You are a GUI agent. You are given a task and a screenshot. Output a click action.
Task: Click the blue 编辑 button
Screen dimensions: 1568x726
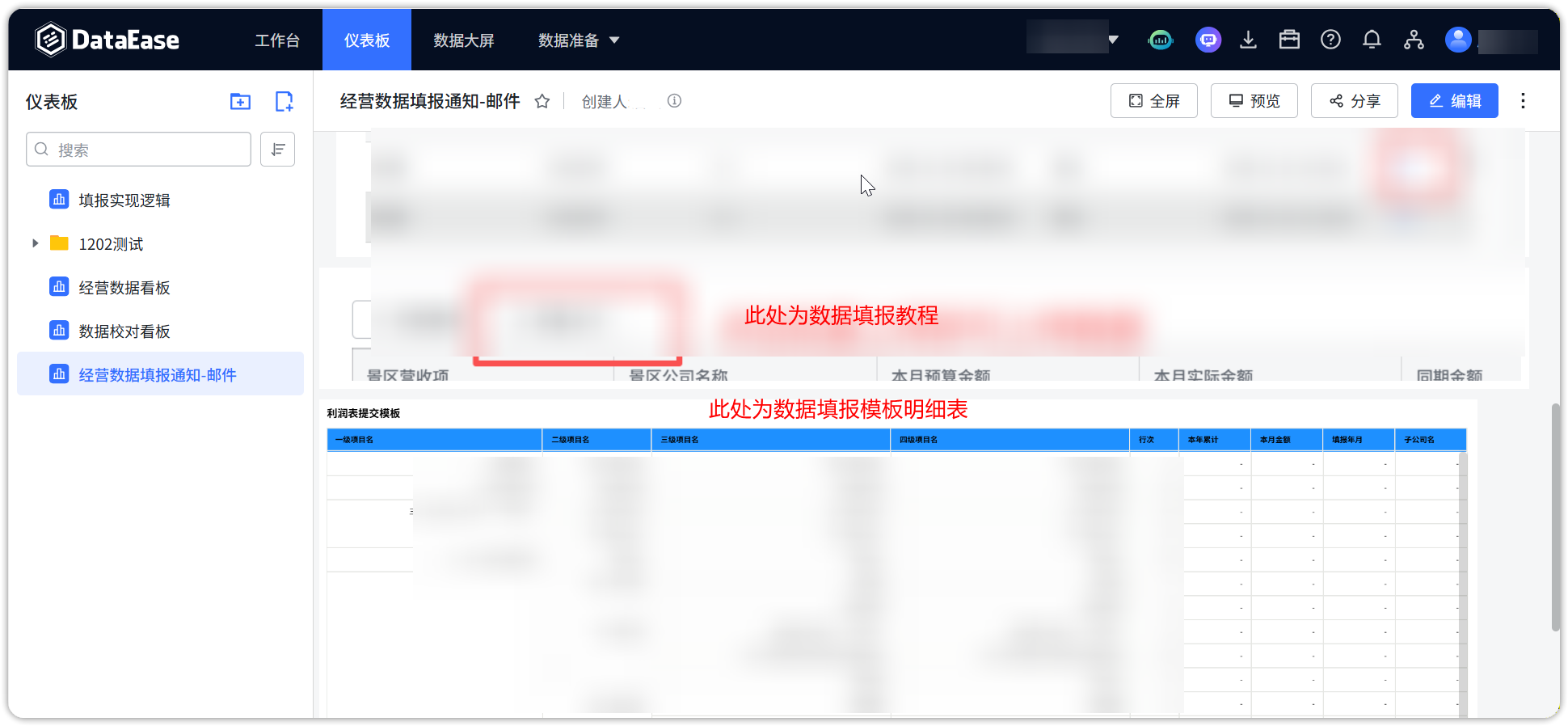coord(1454,101)
